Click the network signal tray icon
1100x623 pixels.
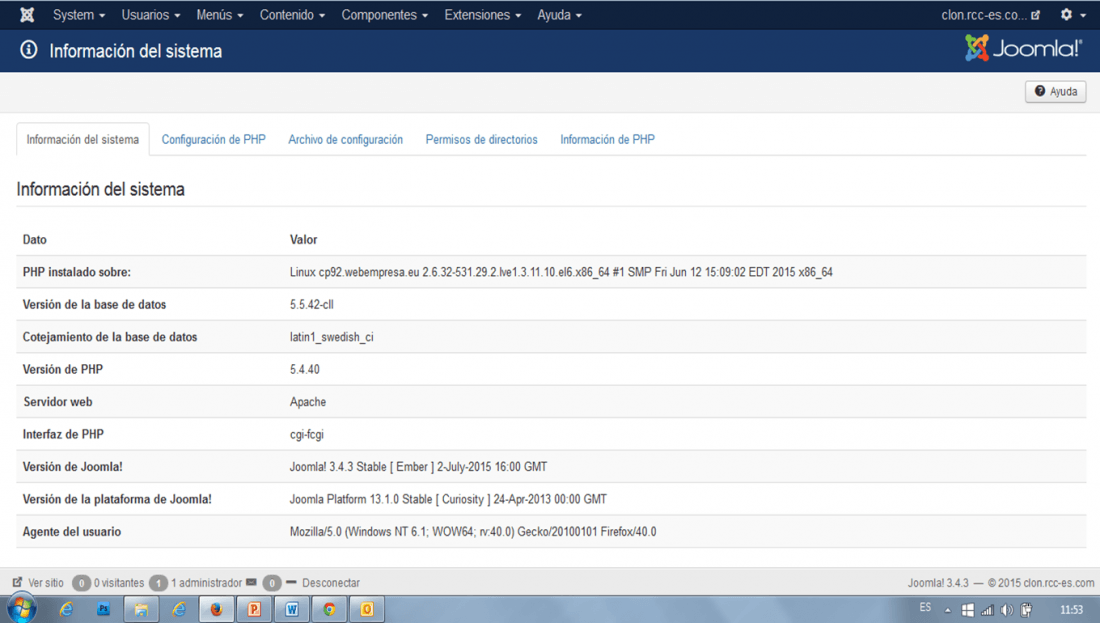[x=987, y=610]
